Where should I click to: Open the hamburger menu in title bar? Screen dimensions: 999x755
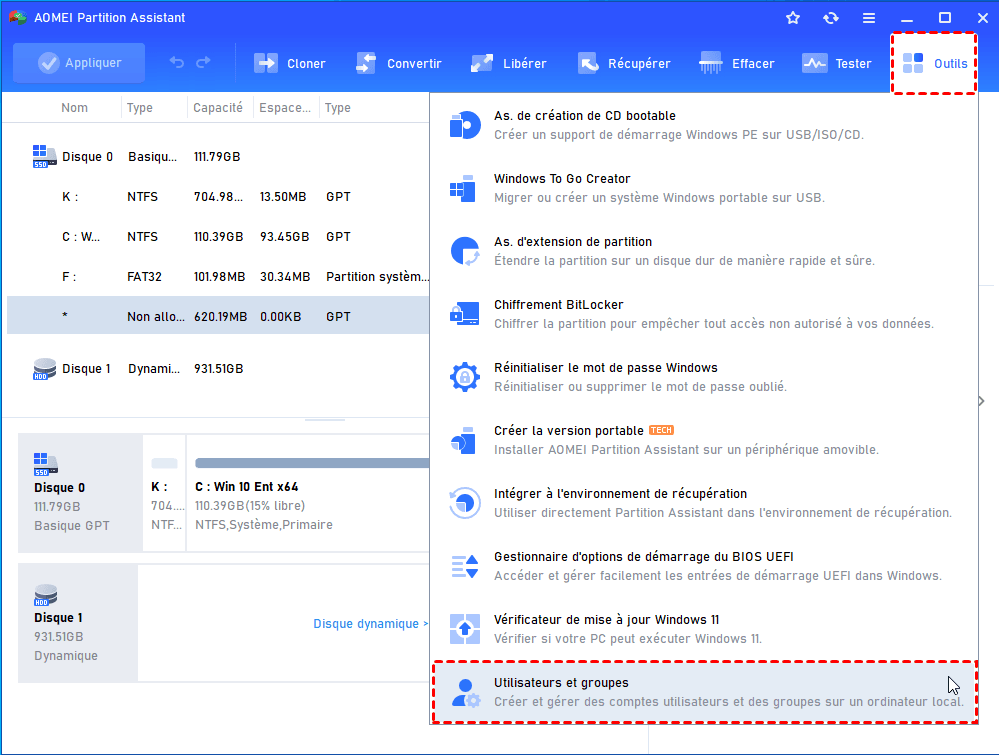point(868,18)
